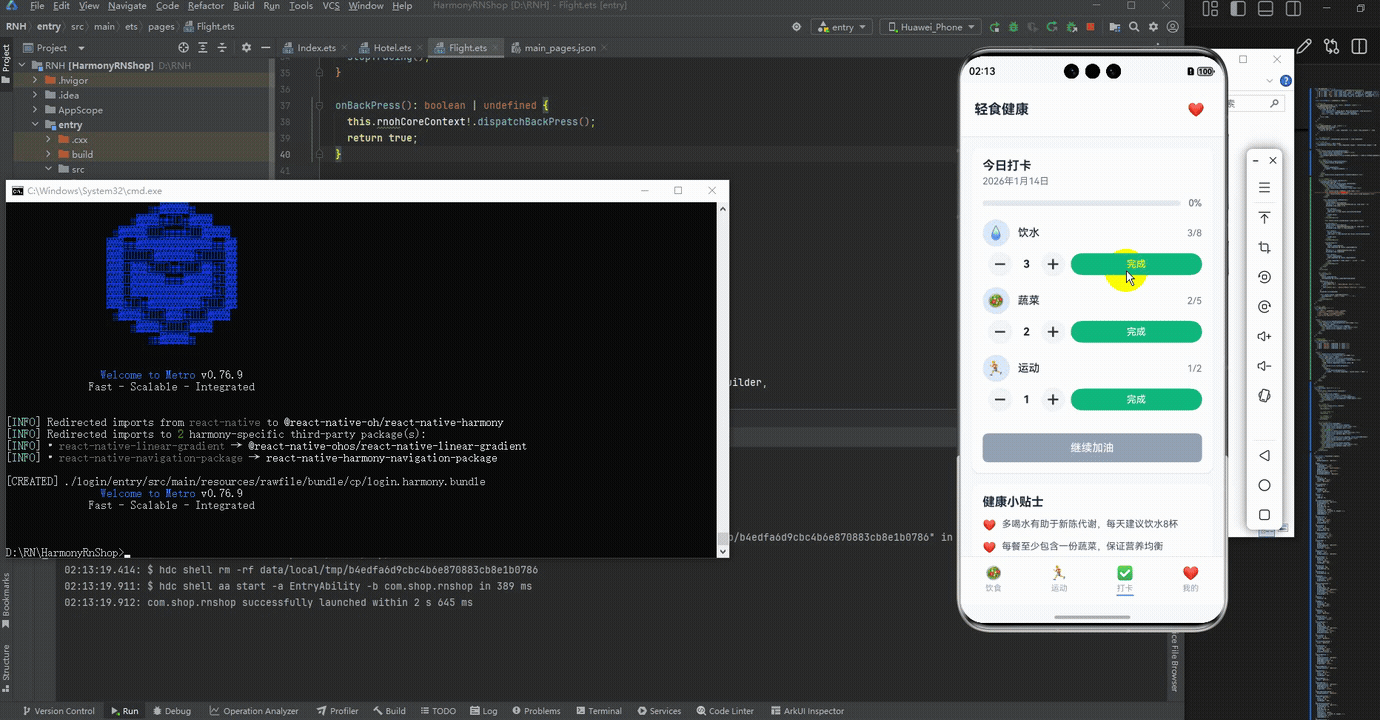
Task: Click the Structure side panel tab
Action: (6, 669)
